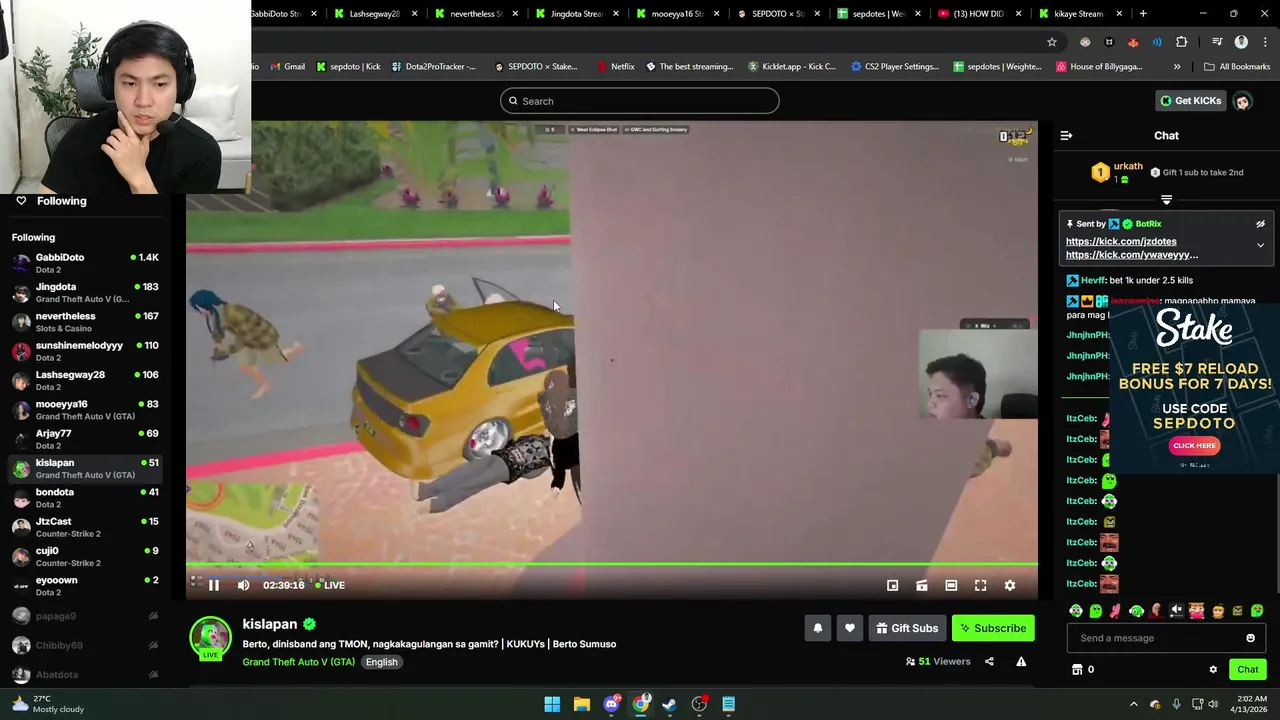Open Lashsegway28 channel in sidebar
Viewport: 1280px width, 720px height.
coord(85,380)
